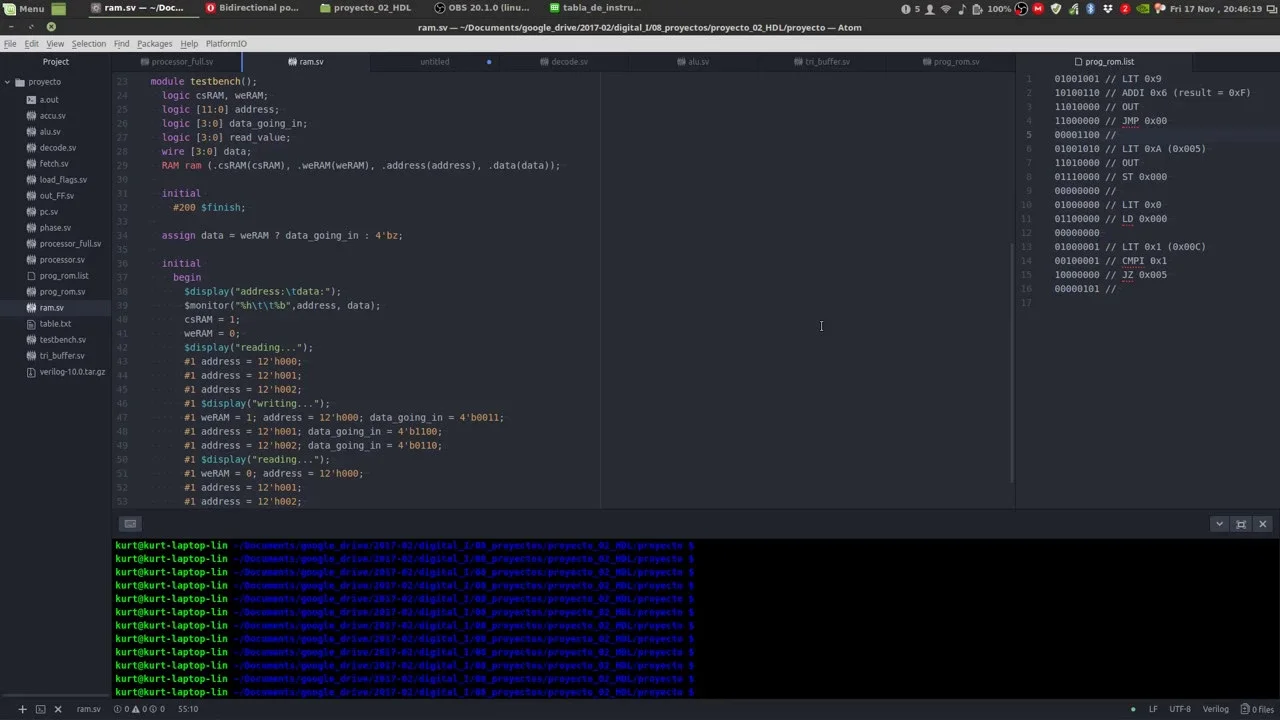Click the Dropbox tray icon
1280x720 pixels.
click(x=1108, y=8)
